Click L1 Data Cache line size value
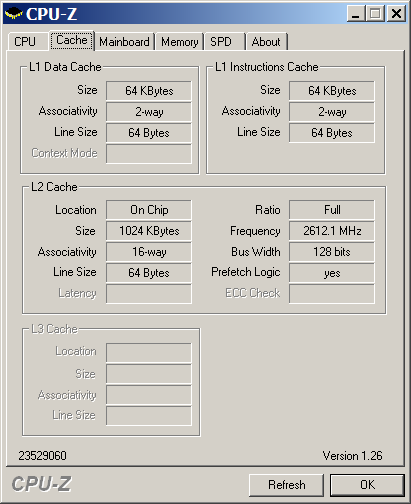Image resolution: width=411 pixels, height=504 pixels. point(149,133)
